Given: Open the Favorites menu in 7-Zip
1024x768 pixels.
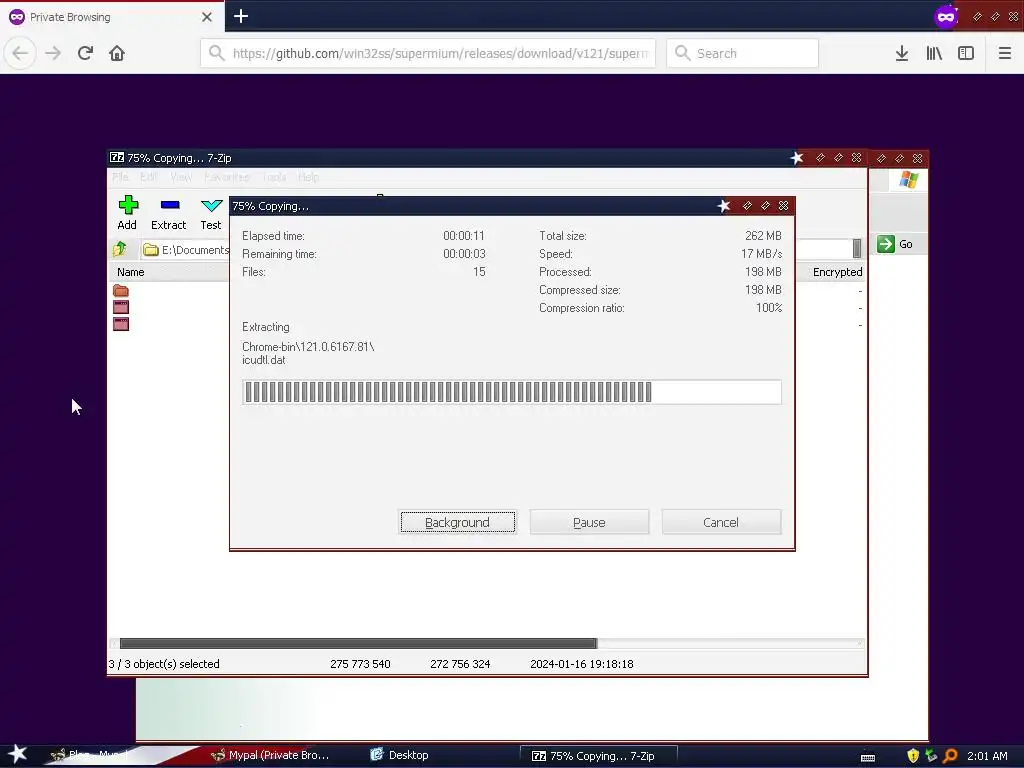Looking at the screenshot, I should [227, 177].
